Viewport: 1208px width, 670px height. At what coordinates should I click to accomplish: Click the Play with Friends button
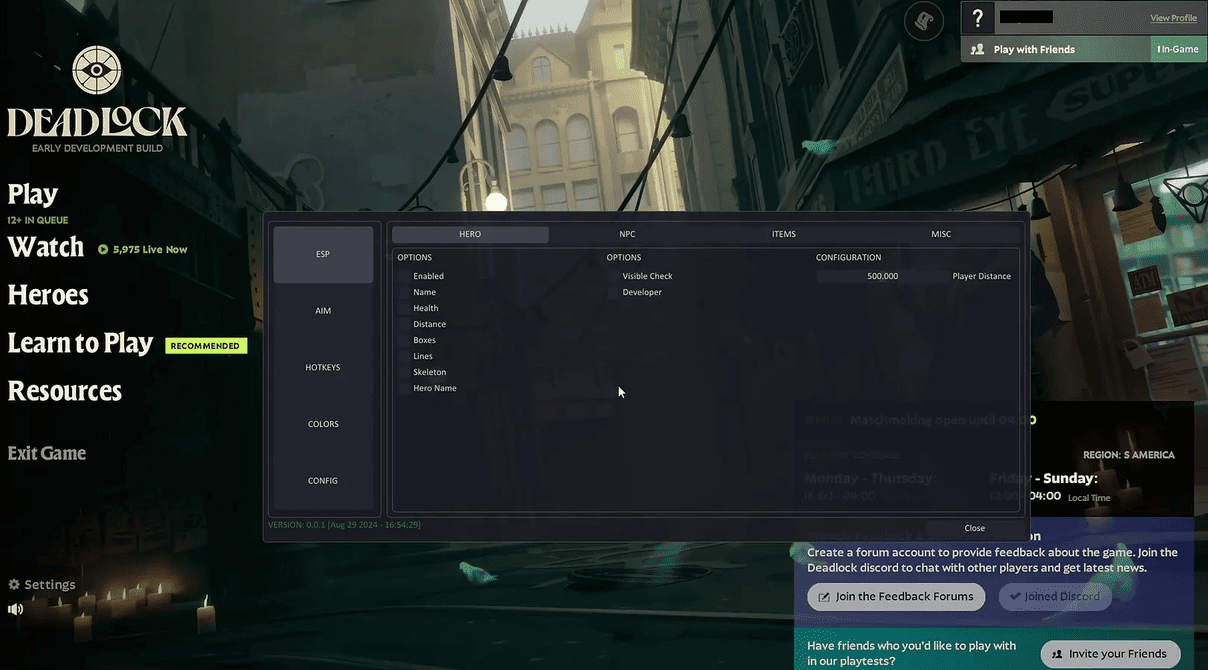tap(1056, 49)
